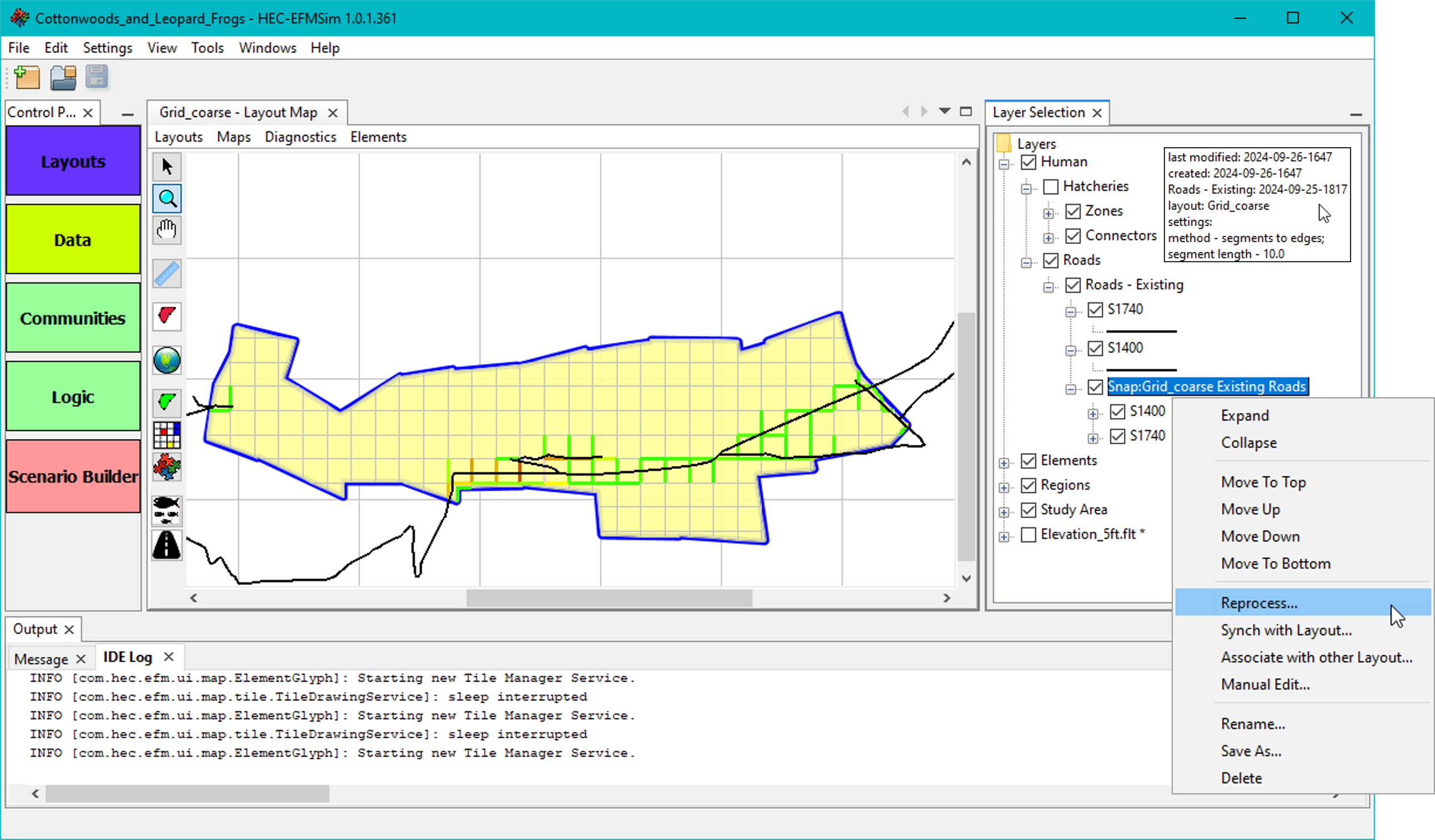The width and height of the screenshot is (1435, 840).
Task: Uncheck the Zones layer checkbox
Action: click(x=1073, y=211)
